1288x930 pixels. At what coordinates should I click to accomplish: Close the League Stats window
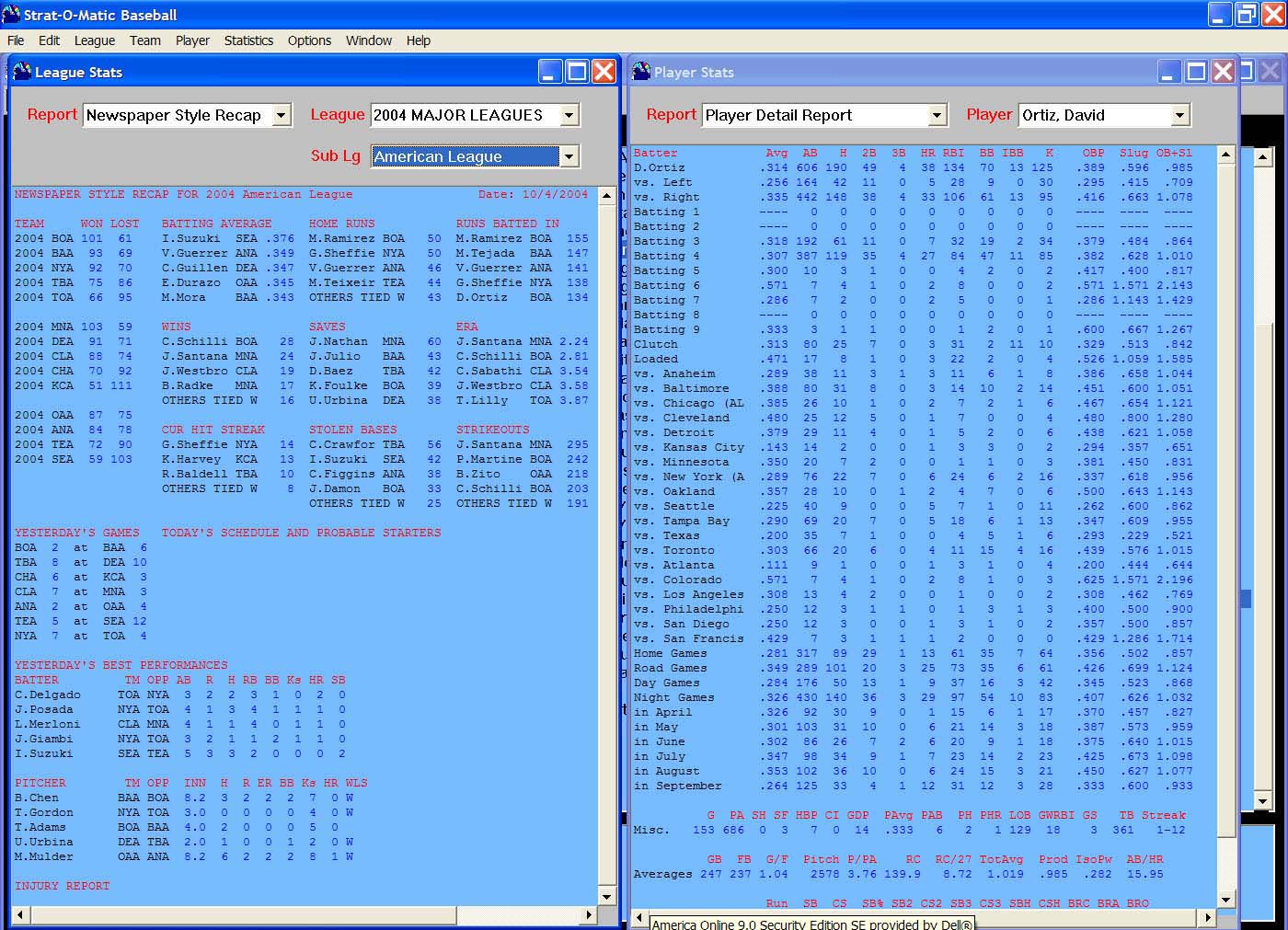(x=604, y=72)
